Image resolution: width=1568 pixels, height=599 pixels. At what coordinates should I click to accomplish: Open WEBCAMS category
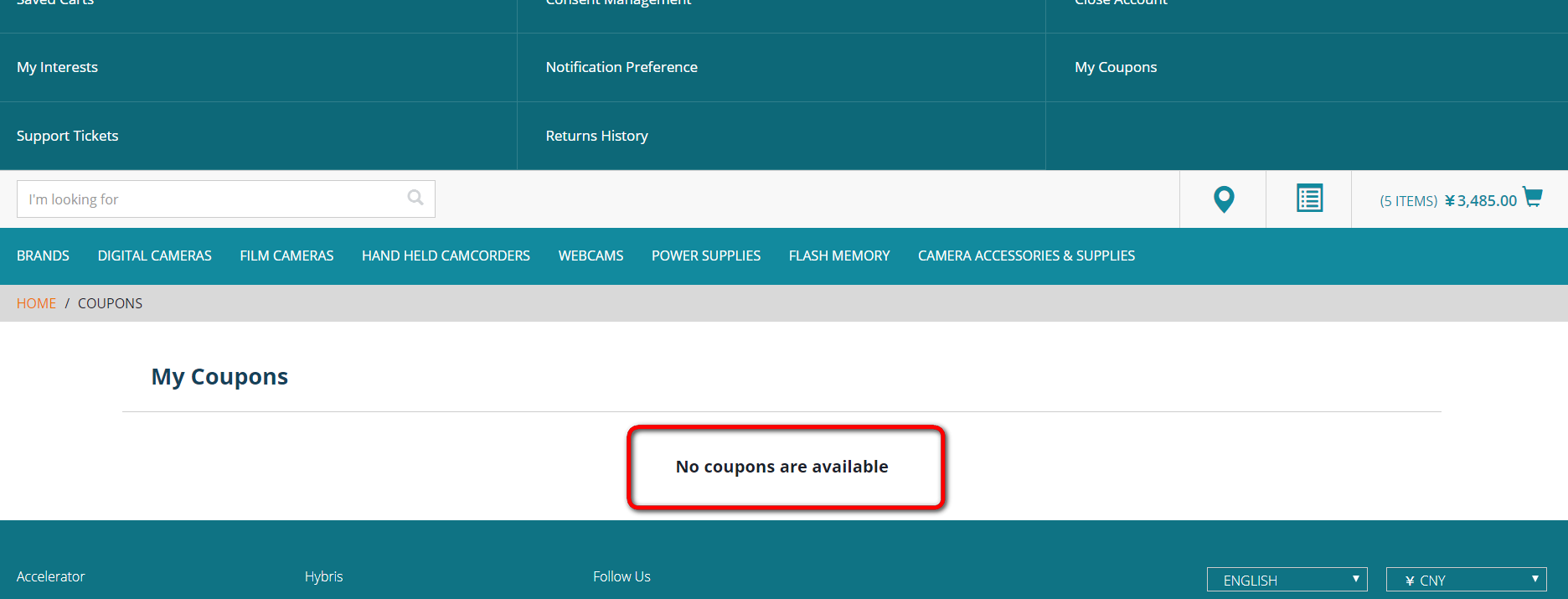pyautogui.click(x=591, y=256)
